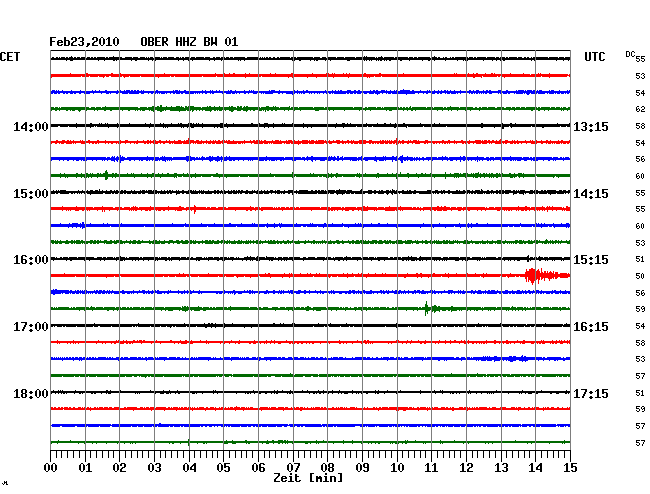Select the 15:00 CET time label
650x494 pixels.
pyautogui.click(x=31, y=194)
